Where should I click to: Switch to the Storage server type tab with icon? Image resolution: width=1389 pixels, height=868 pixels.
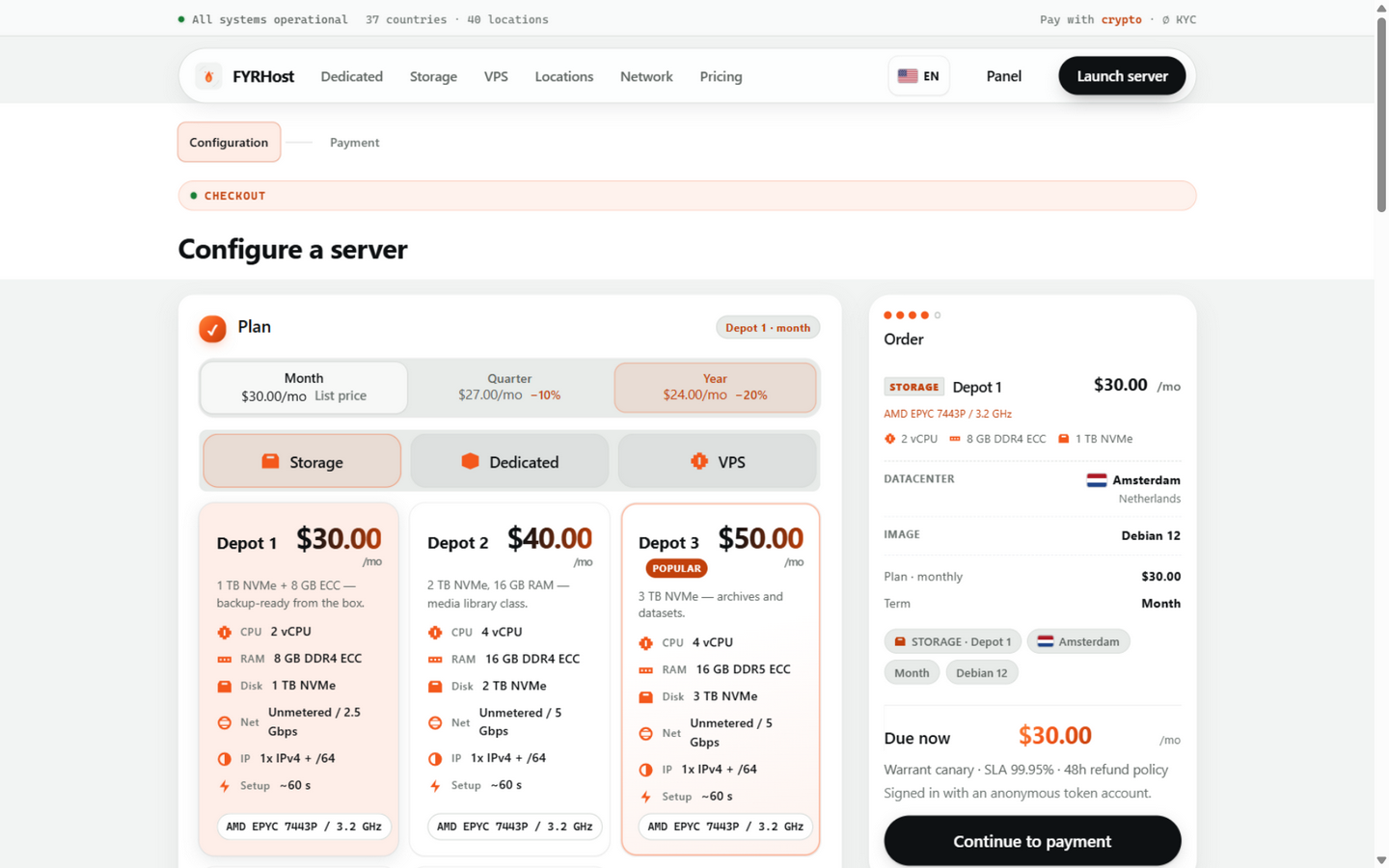click(302, 461)
